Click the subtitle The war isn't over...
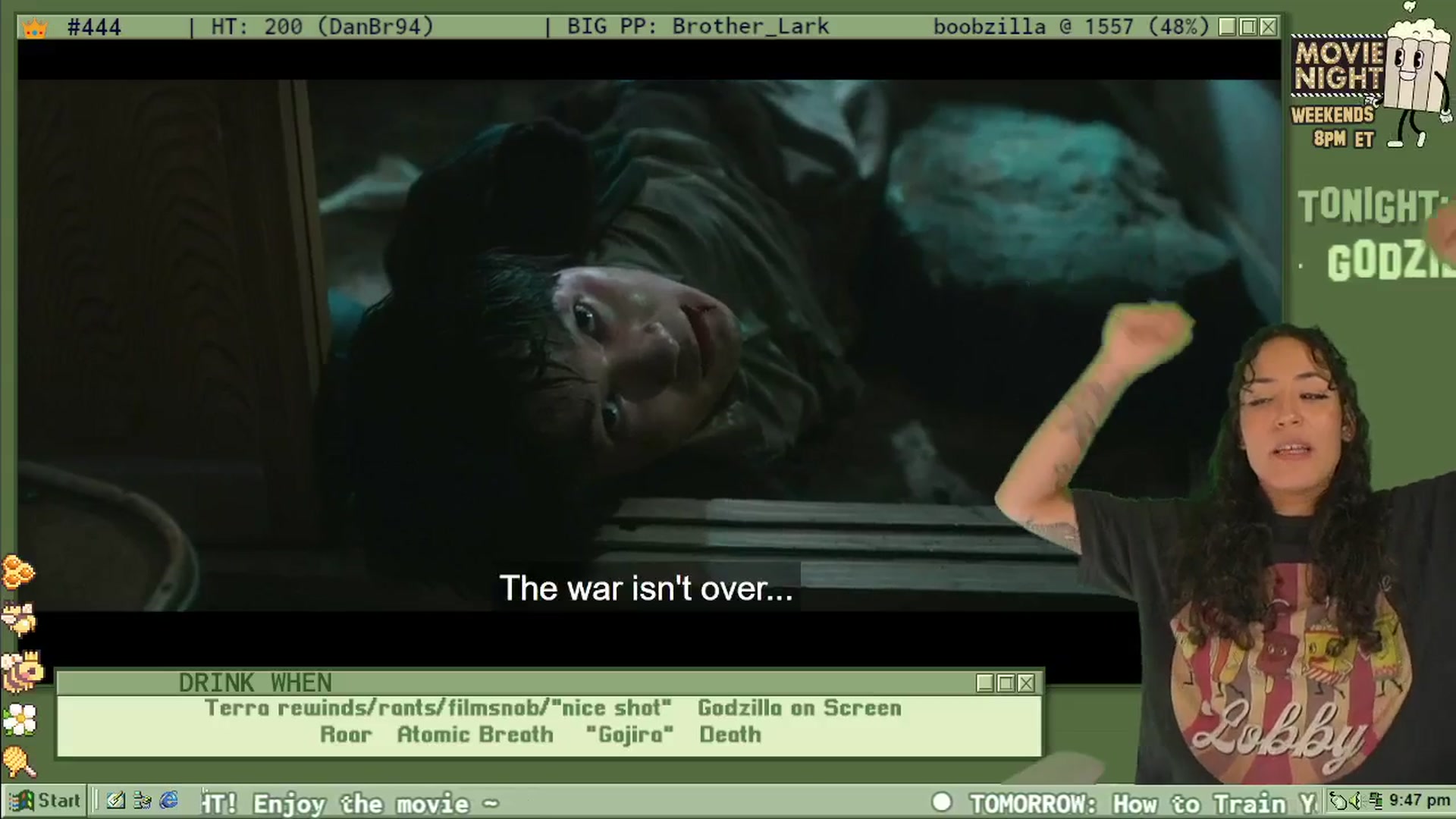The image size is (1456, 819). [646, 588]
